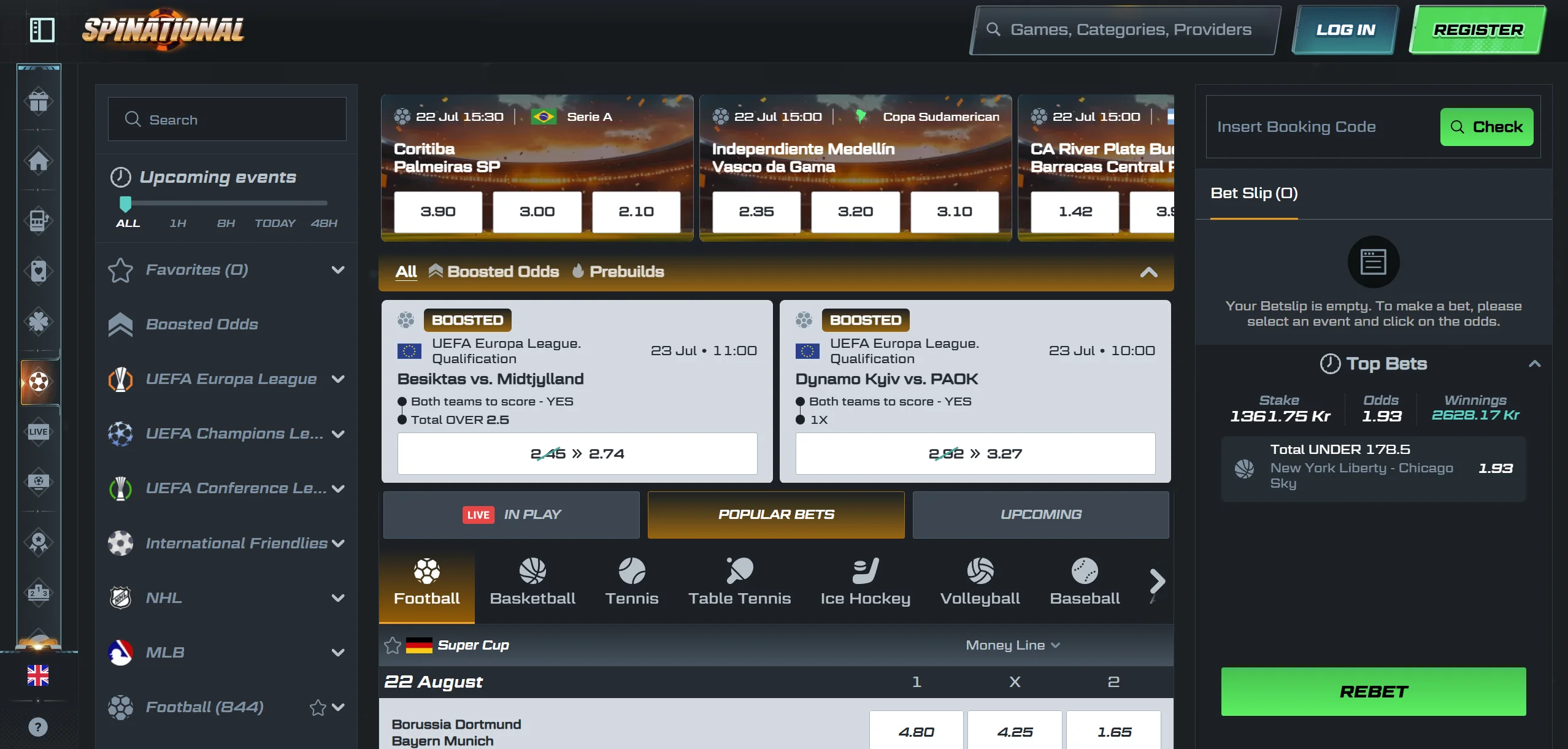This screenshot has width=1568, height=749.
Task: Open the LIVE betting sidebar icon
Action: [x=39, y=432]
